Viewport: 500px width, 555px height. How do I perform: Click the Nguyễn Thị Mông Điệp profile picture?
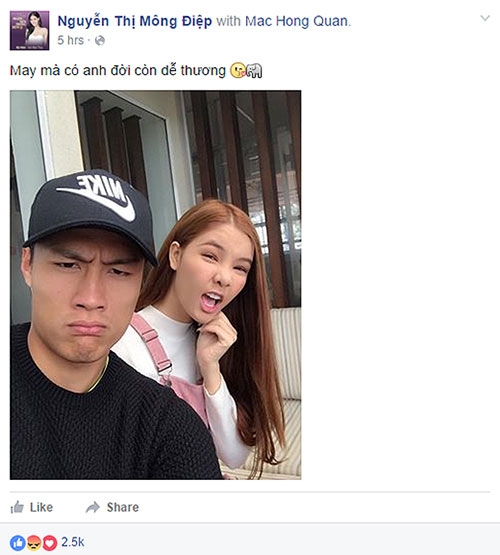point(29,30)
